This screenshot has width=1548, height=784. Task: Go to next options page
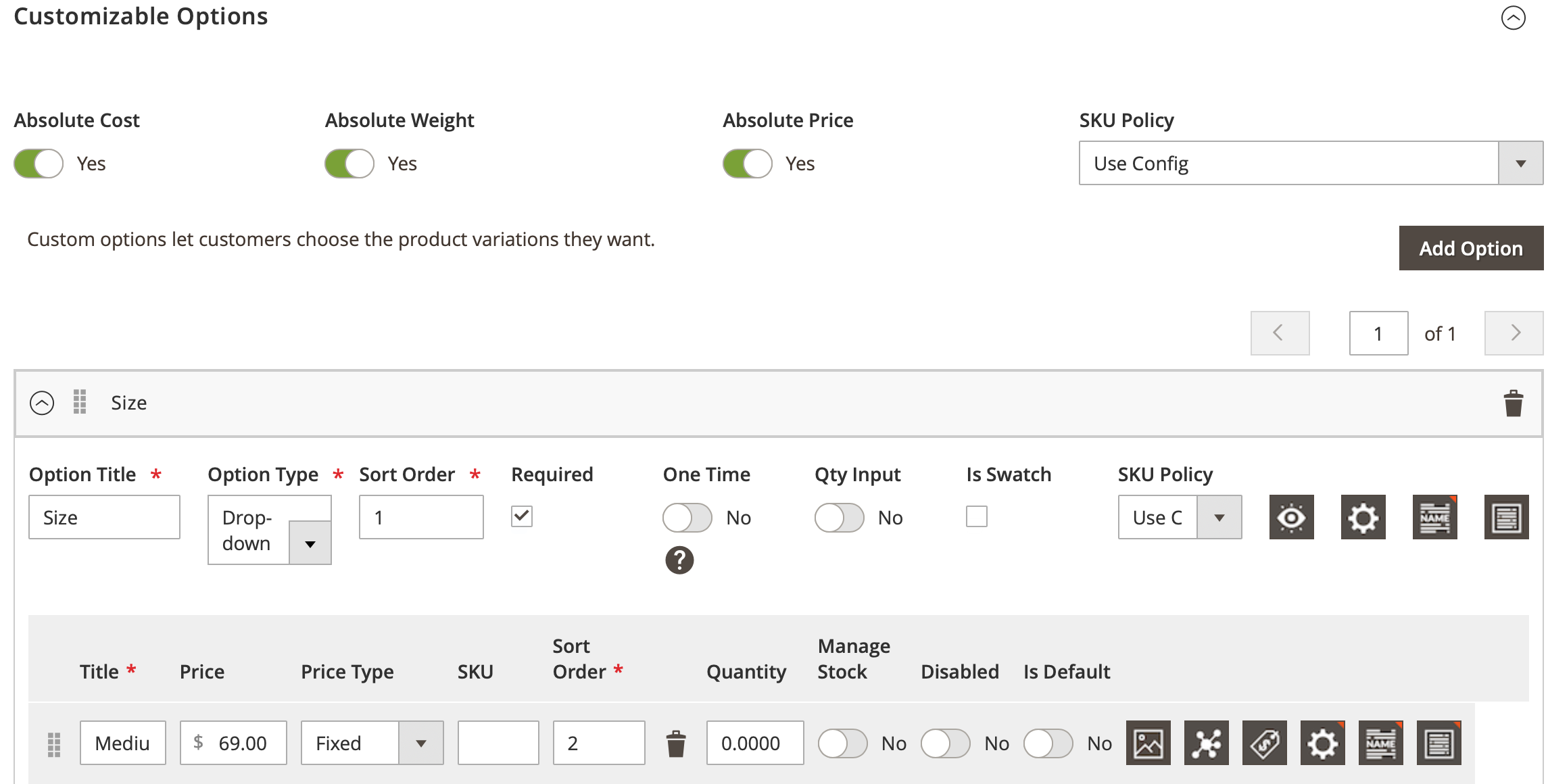click(x=1514, y=333)
